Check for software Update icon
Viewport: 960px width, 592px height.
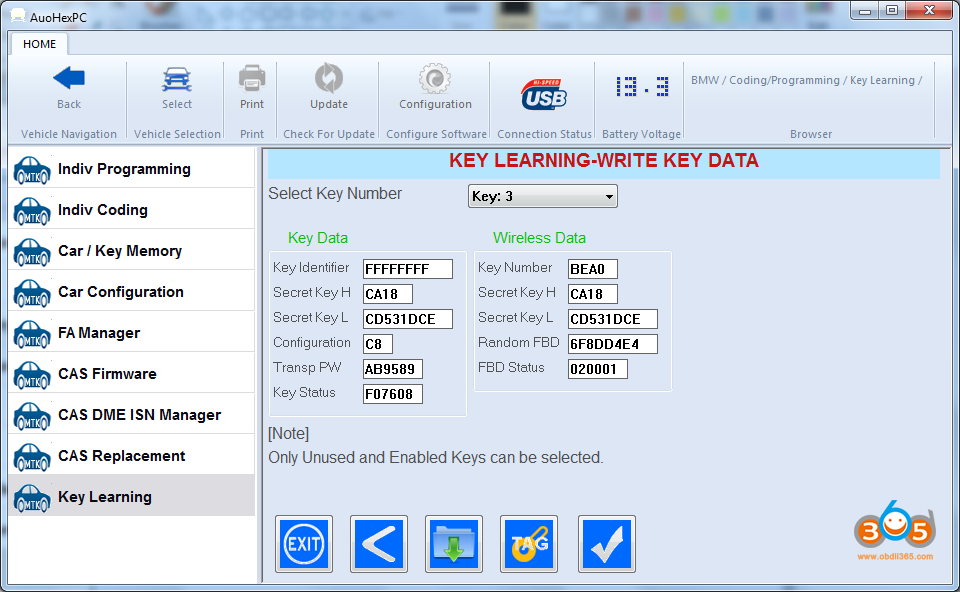click(329, 78)
